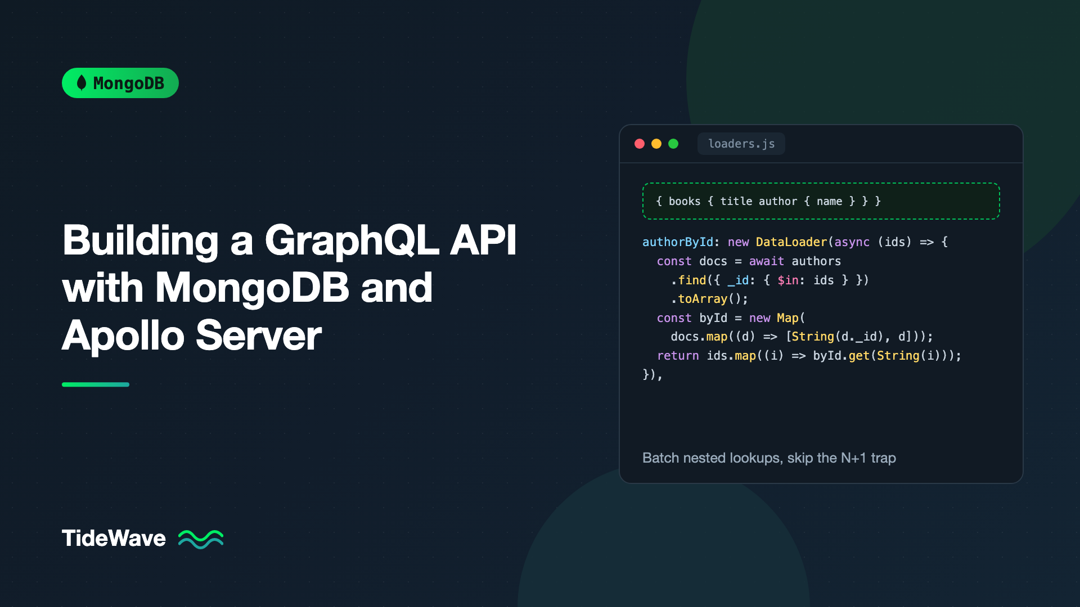Click the TideWave brand name
This screenshot has height=607, width=1080.
coord(114,538)
